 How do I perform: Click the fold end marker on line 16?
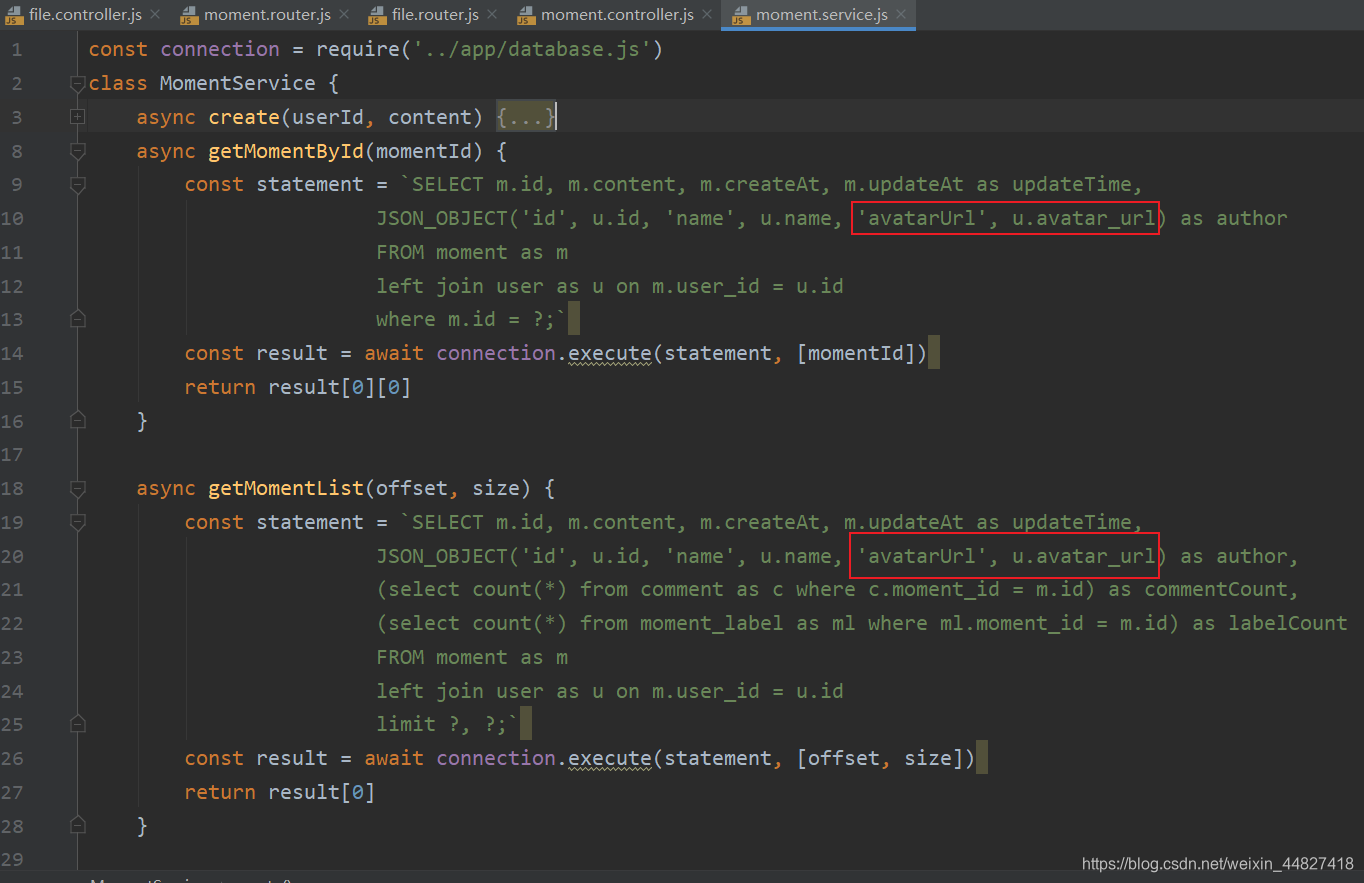[x=78, y=421]
